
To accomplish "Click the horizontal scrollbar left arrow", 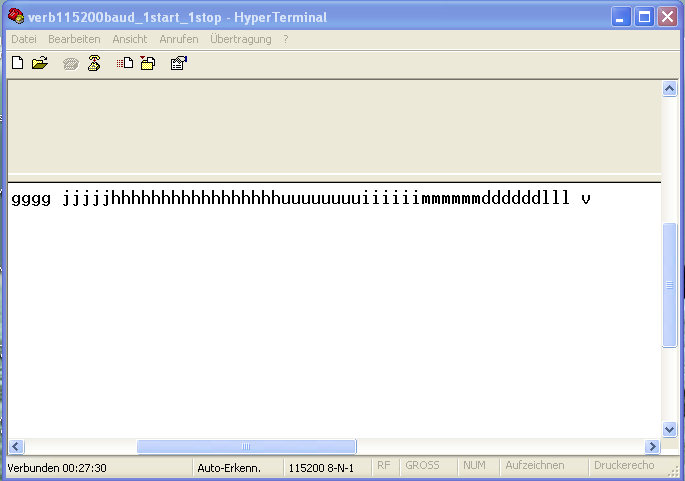I will click(16, 447).
